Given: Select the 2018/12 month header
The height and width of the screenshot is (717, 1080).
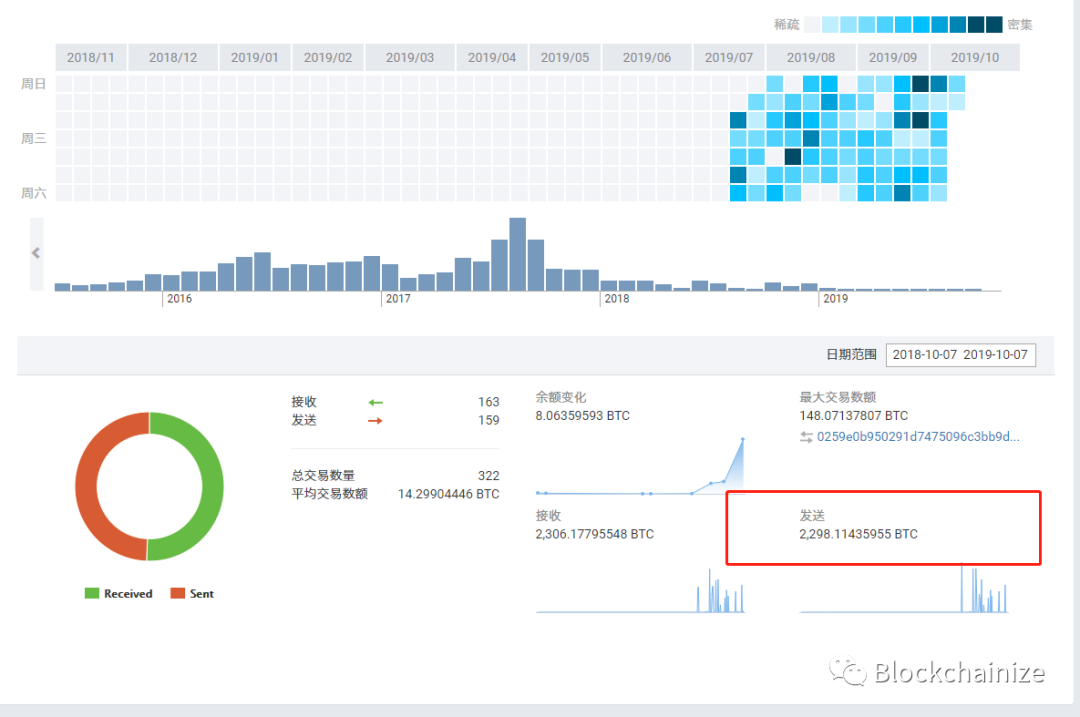Looking at the screenshot, I should 173,58.
